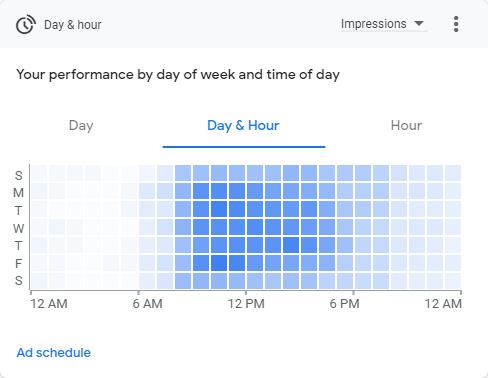Screen dimensions: 488x378
Task: Click the Impressions dropdown arrow
Action: point(419,24)
